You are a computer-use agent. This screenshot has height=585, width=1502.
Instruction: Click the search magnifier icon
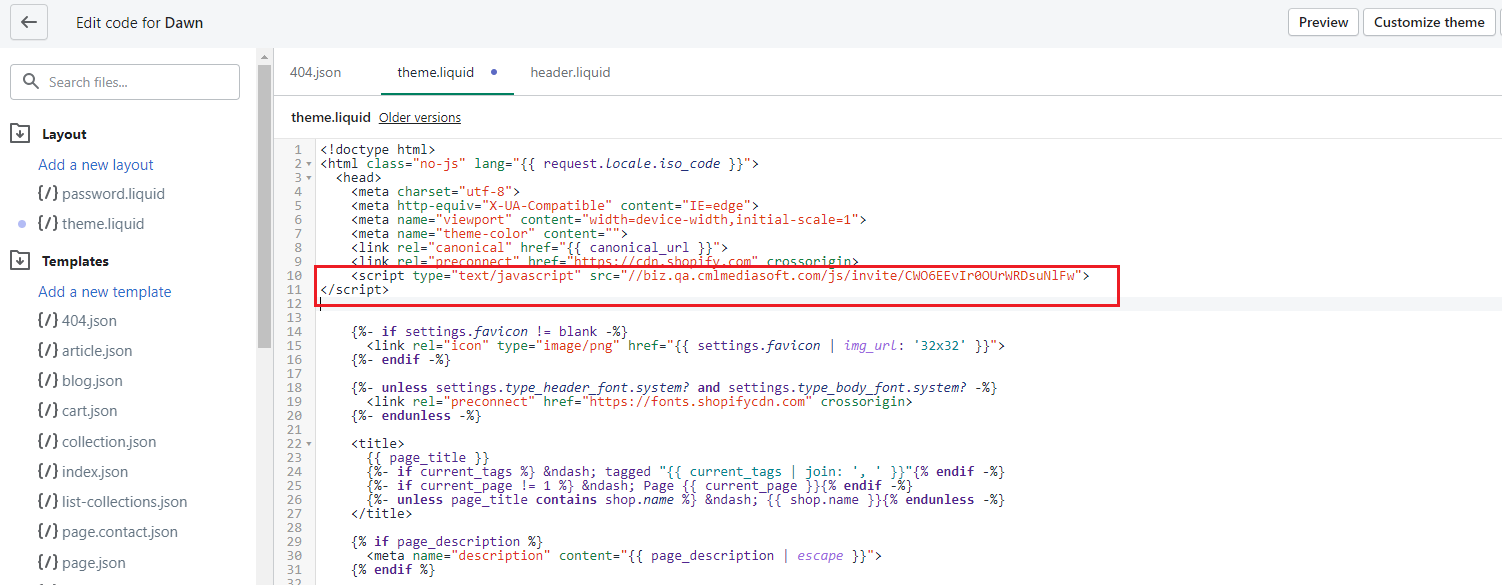pyautogui.click(x=31, y=82)
